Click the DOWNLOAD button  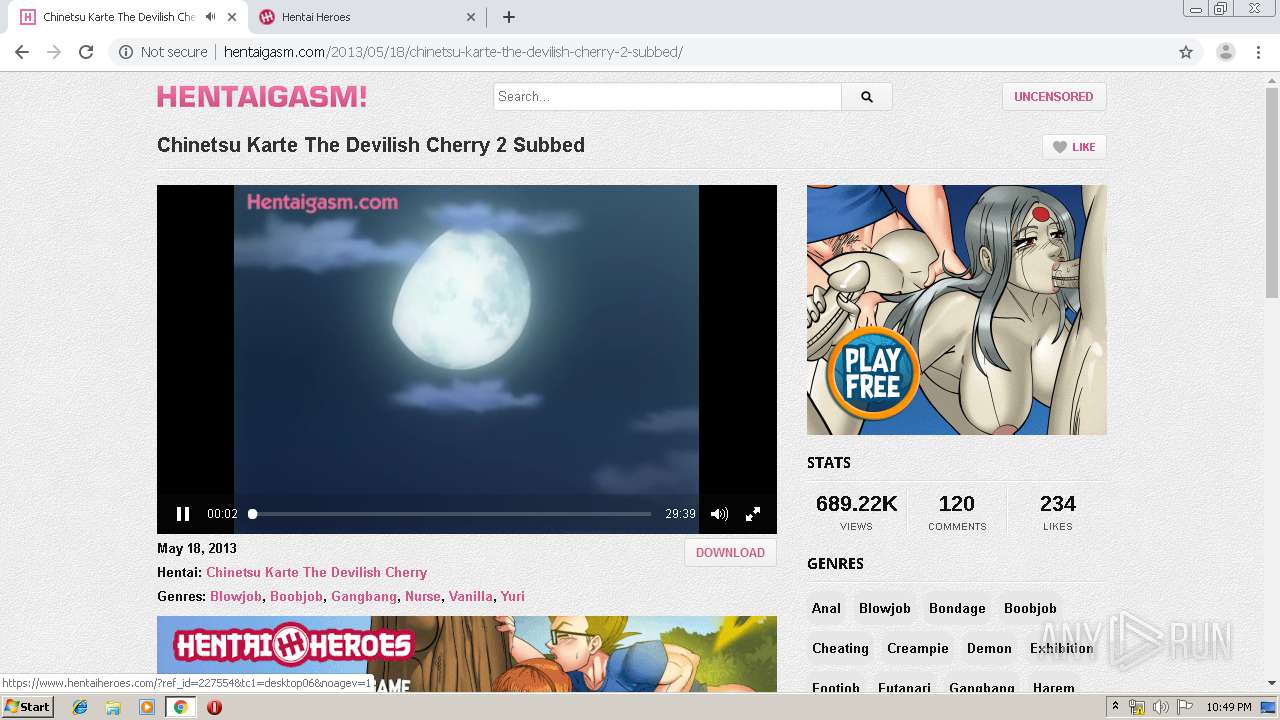[x=730, y=552]
